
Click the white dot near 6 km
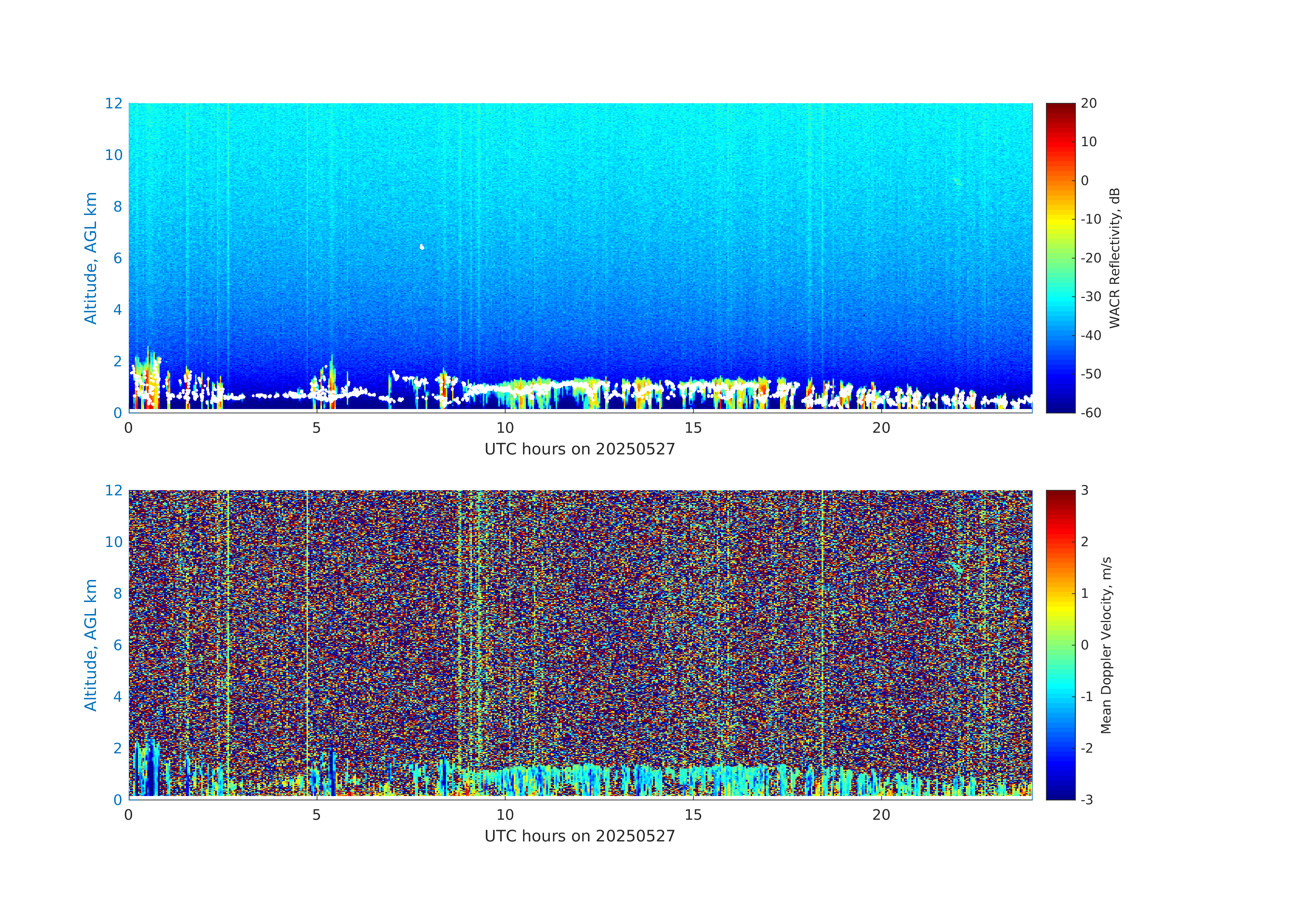pyautogui.click(x=422, y=247)
